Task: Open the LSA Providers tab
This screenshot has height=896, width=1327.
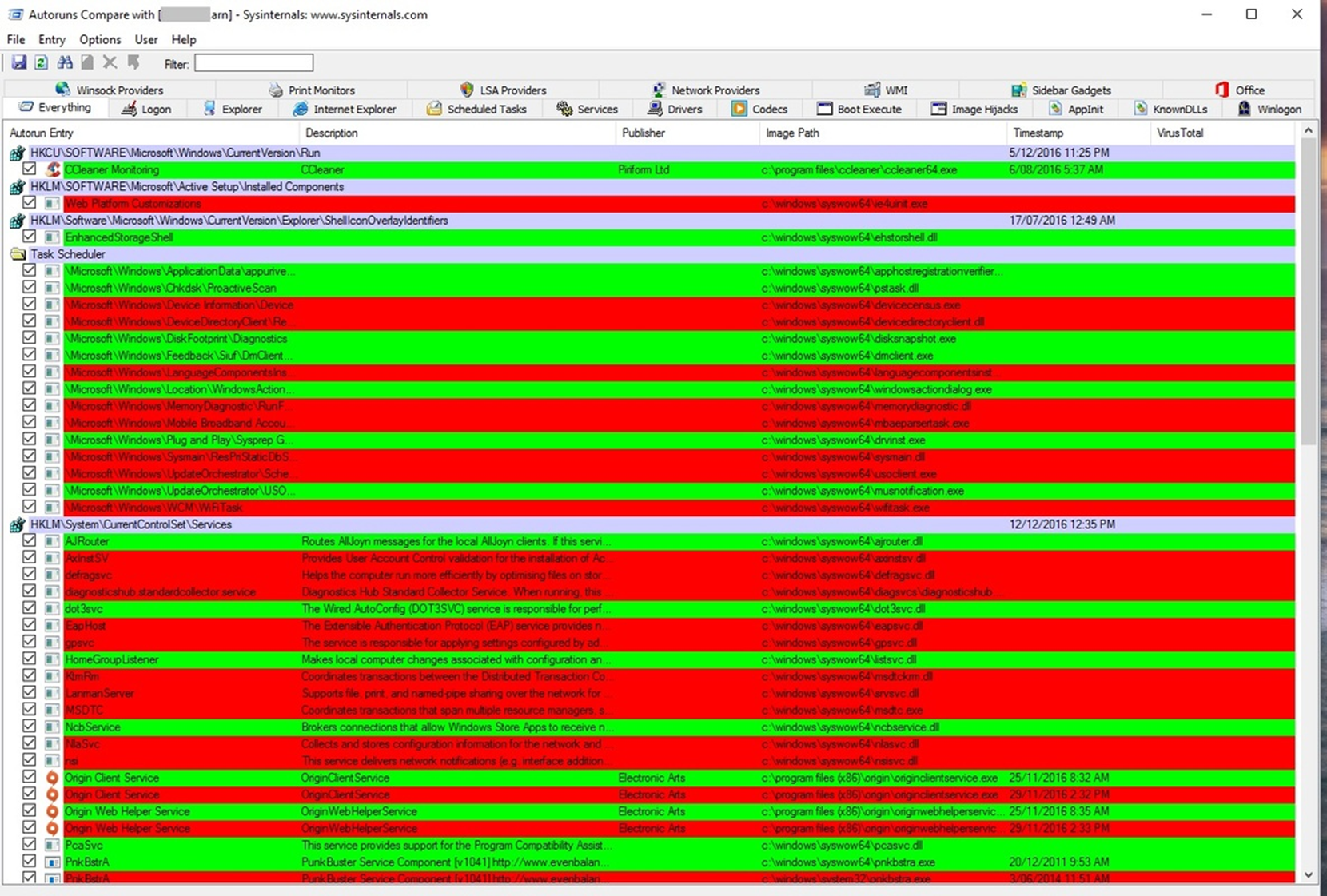Action: 503,90
